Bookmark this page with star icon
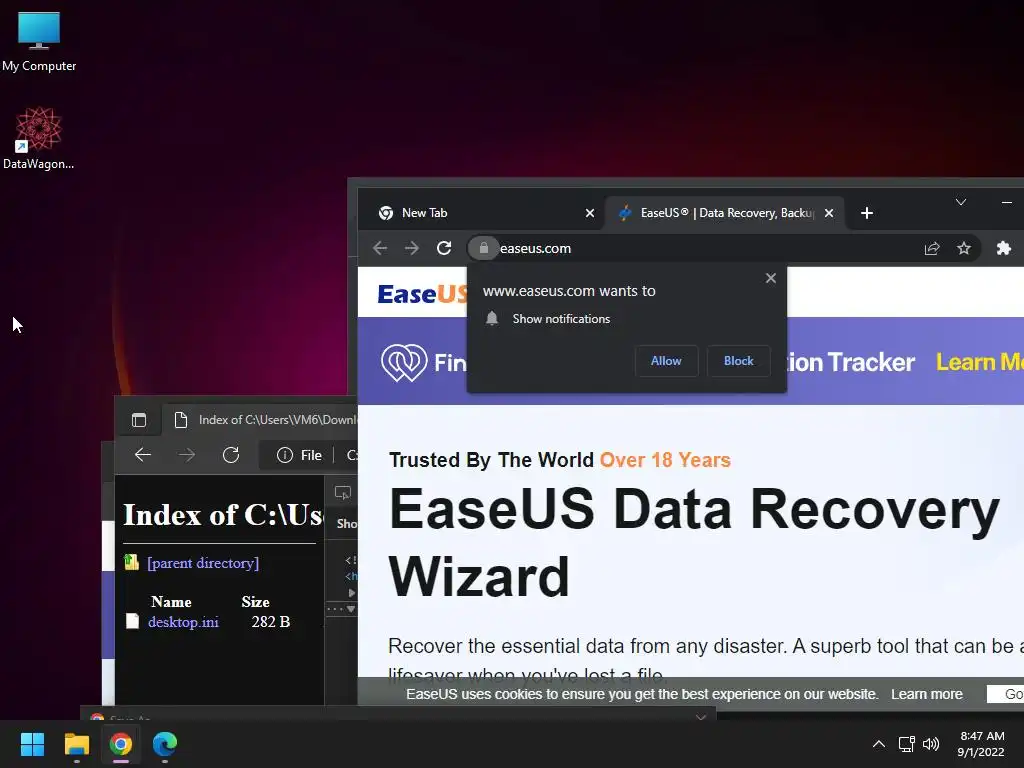Image resolution: width=1024 pixels, height=768 pixels. point(964,248)
